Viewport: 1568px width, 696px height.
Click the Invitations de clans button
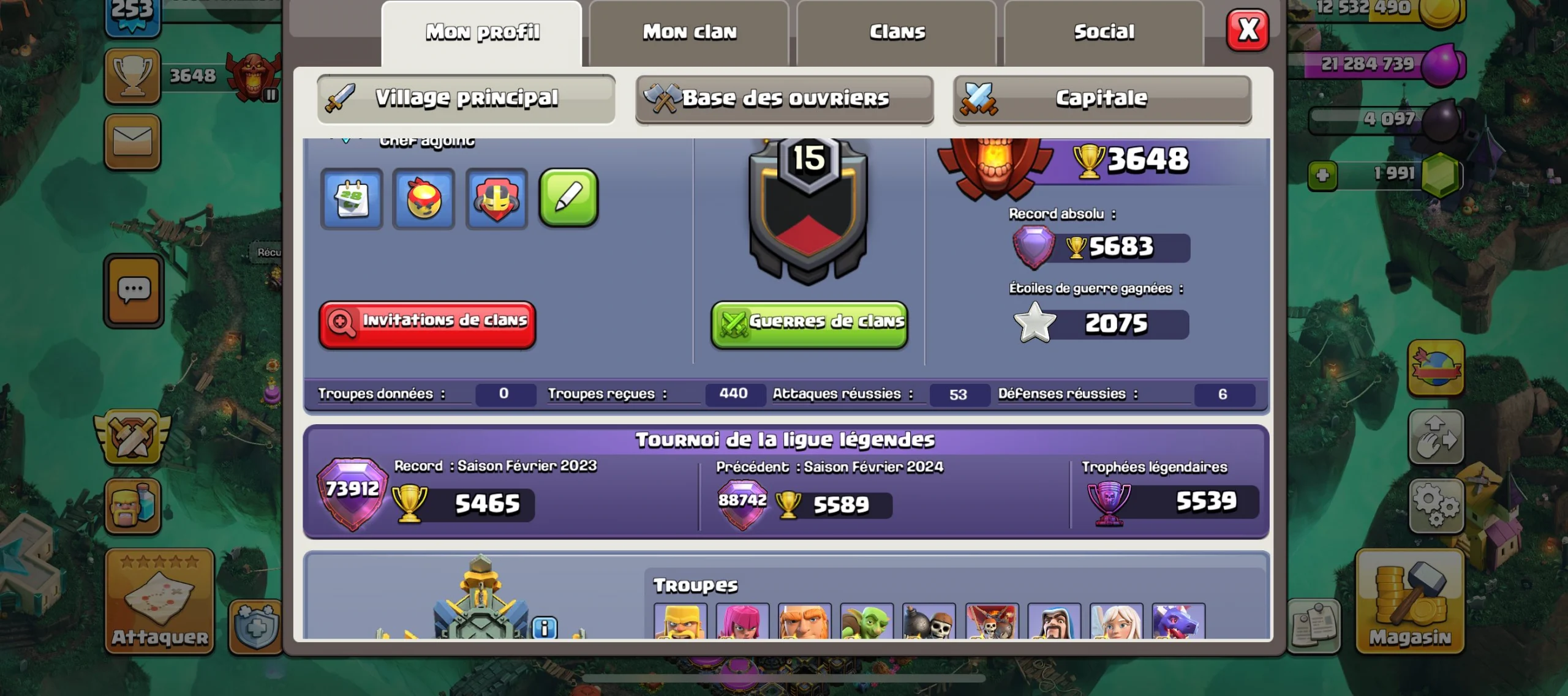[428, 324]
